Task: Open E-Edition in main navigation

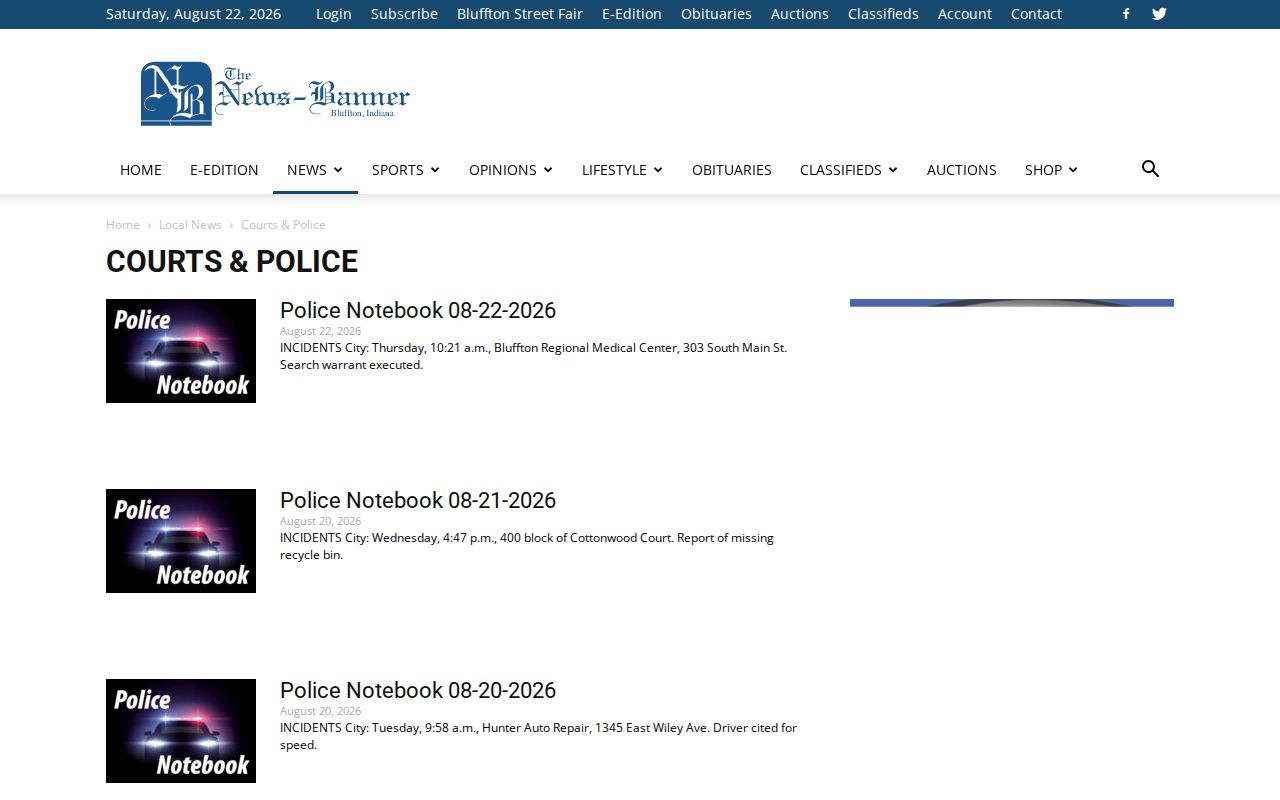Action: pyautogui.click(x=224, y=170)
